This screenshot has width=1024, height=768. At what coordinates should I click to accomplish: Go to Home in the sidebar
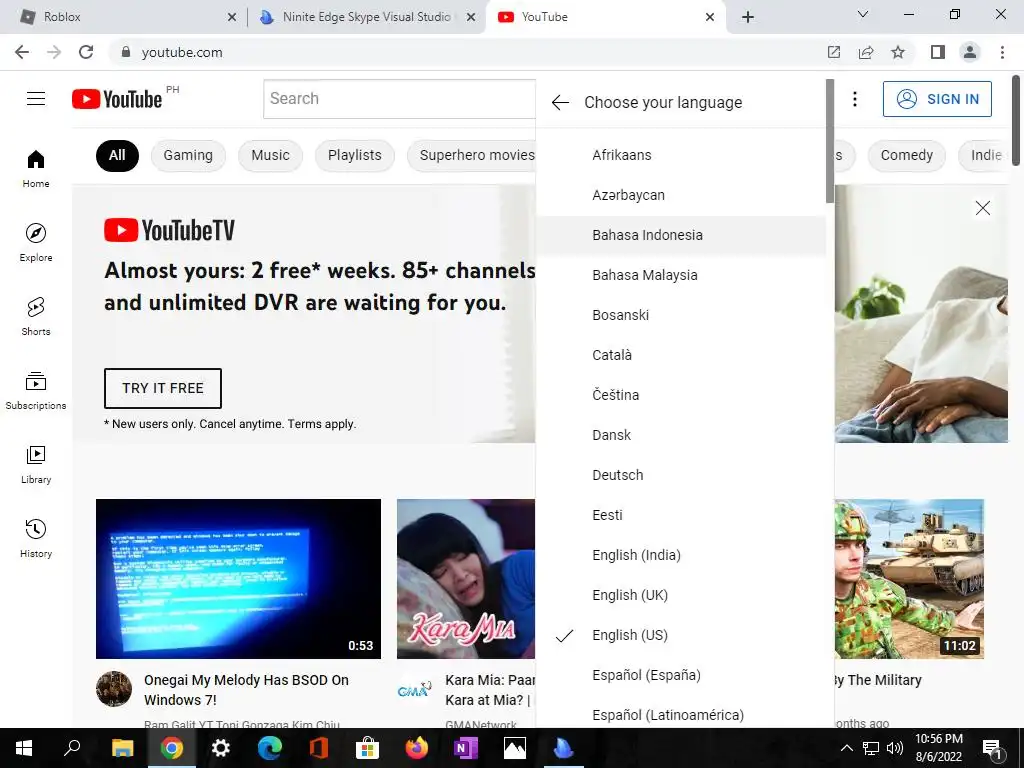point(36,168)
